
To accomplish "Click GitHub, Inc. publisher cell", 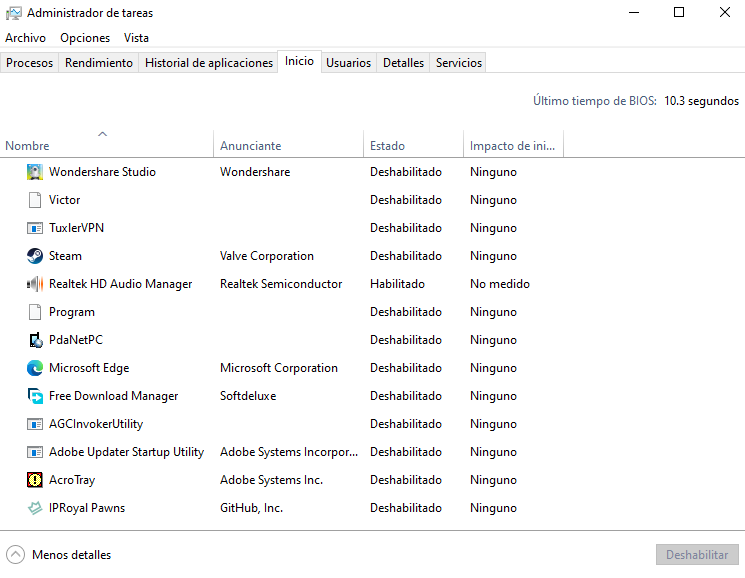I will pos(251,508).
